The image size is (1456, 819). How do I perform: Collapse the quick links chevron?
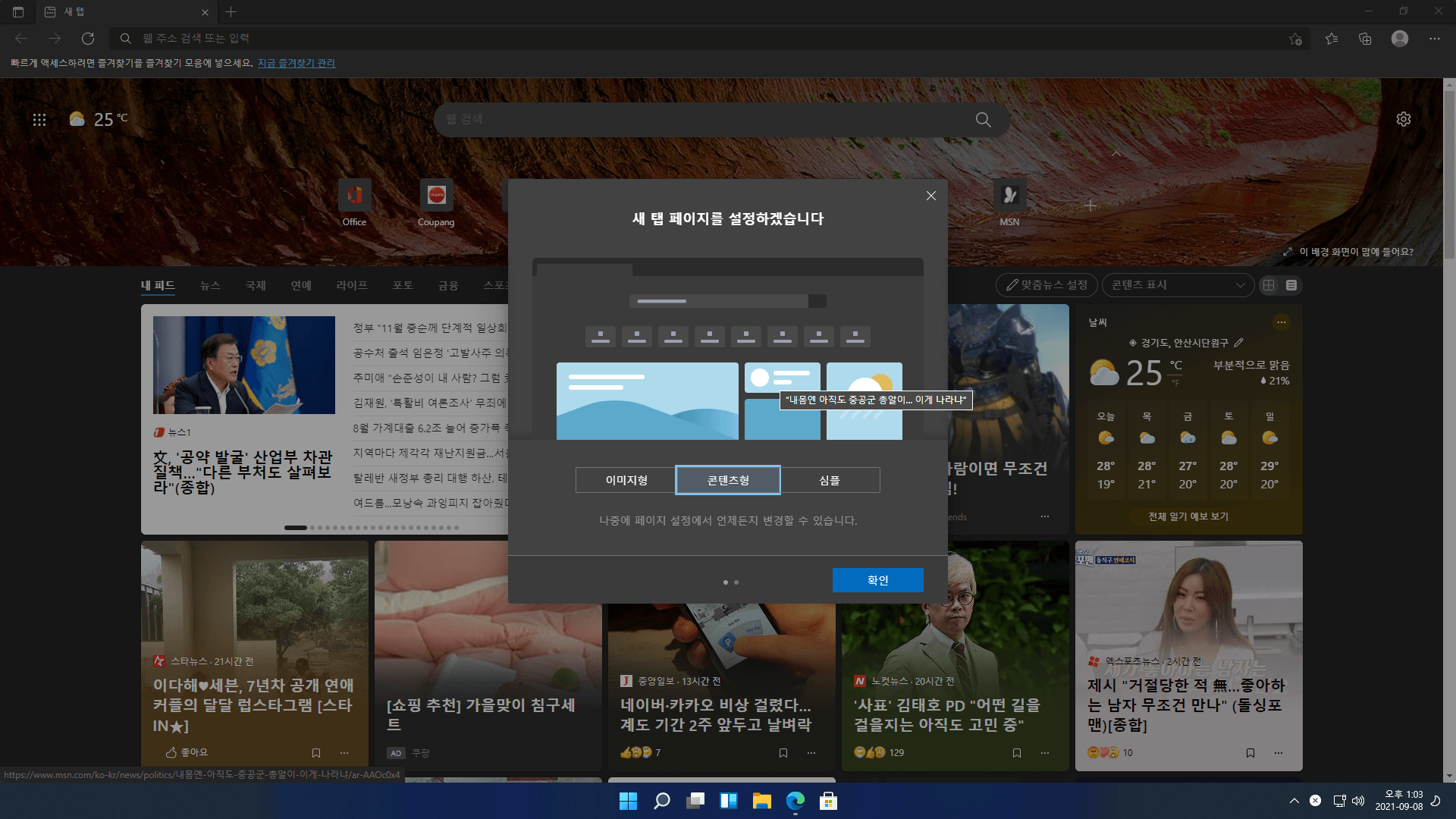point(1116,153)
